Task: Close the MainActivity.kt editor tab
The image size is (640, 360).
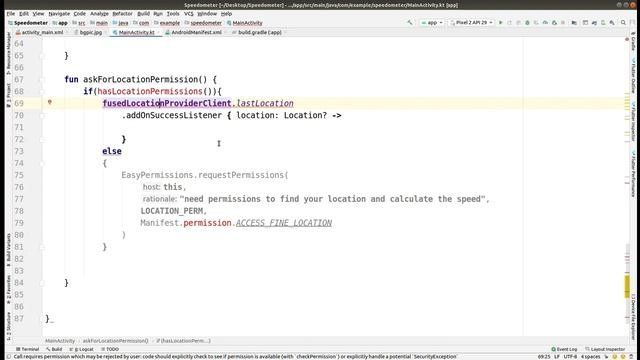Action: coord(159,32)
